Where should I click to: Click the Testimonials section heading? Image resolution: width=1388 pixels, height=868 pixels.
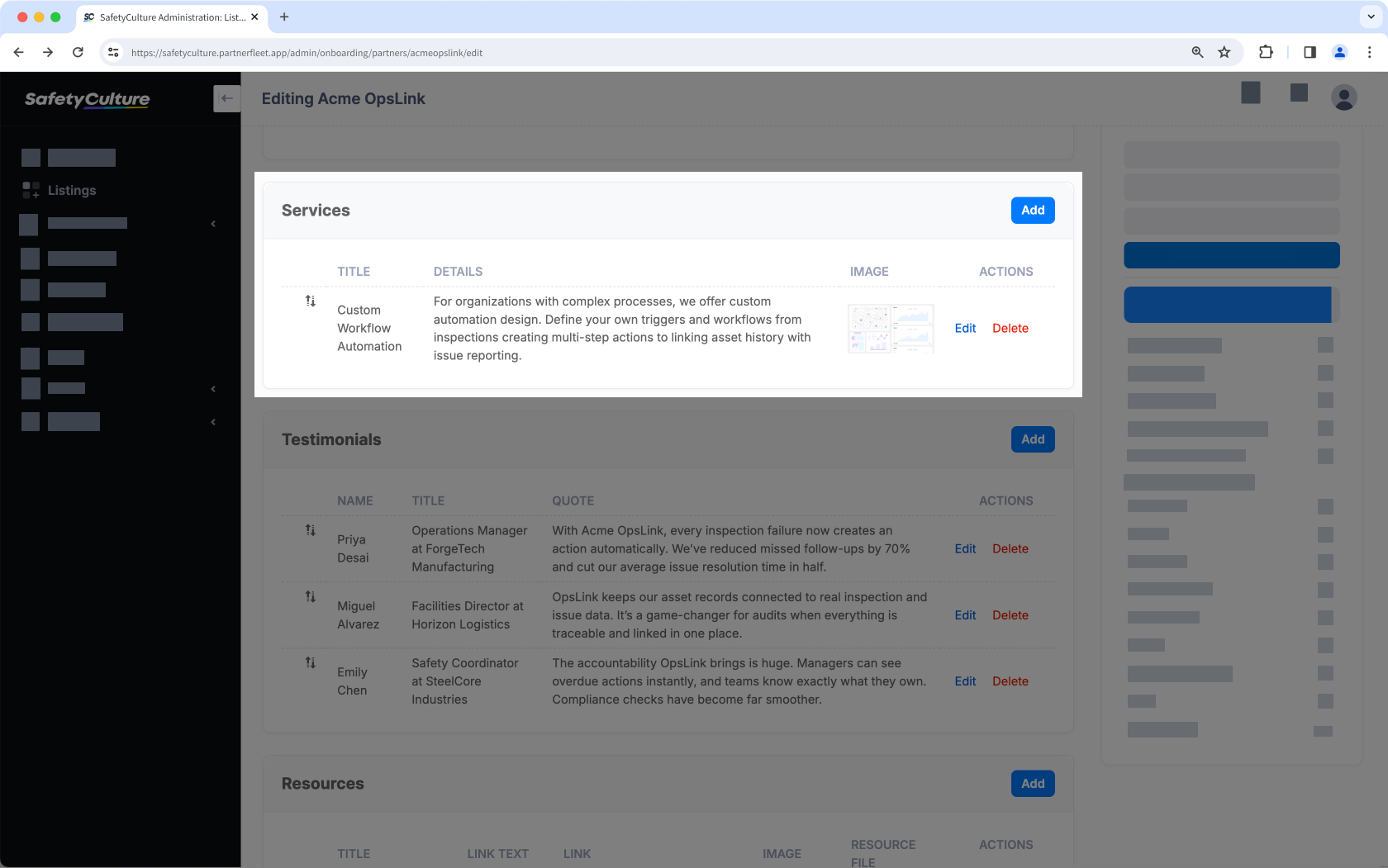(331, 439)
